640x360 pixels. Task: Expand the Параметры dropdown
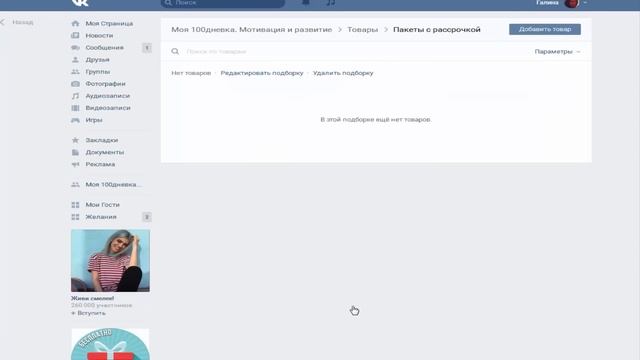click(x=557, y=51)
